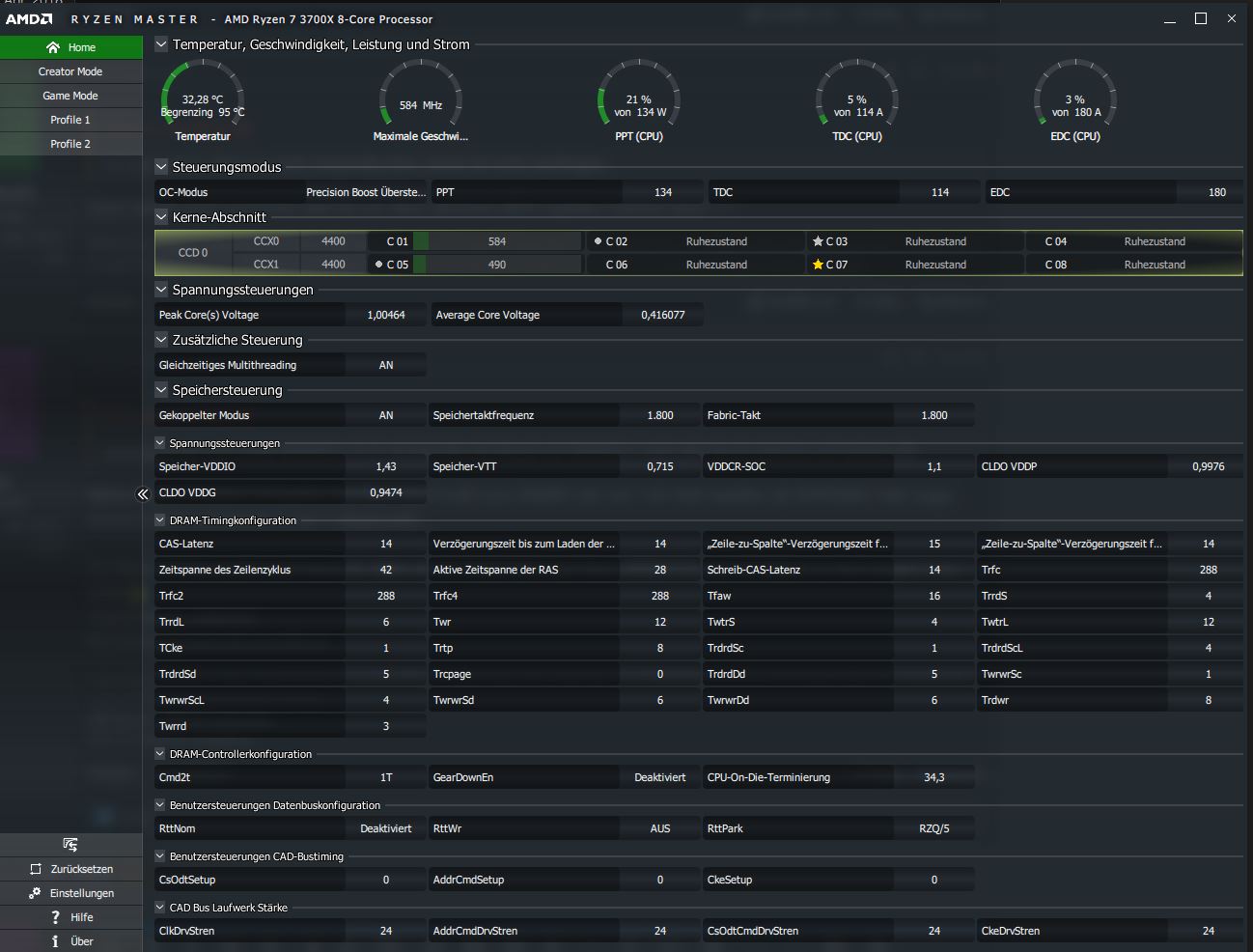
Task: Collapse the Zusätzliche Steuerung section
Action: pos(161,340)
